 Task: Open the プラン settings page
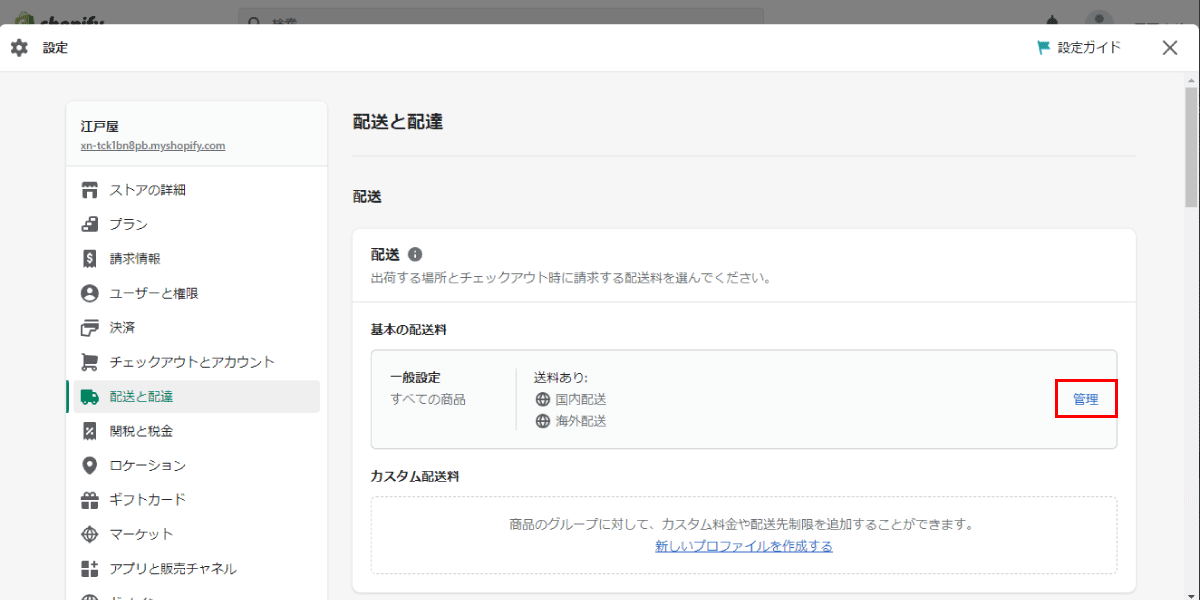point(197,224)
